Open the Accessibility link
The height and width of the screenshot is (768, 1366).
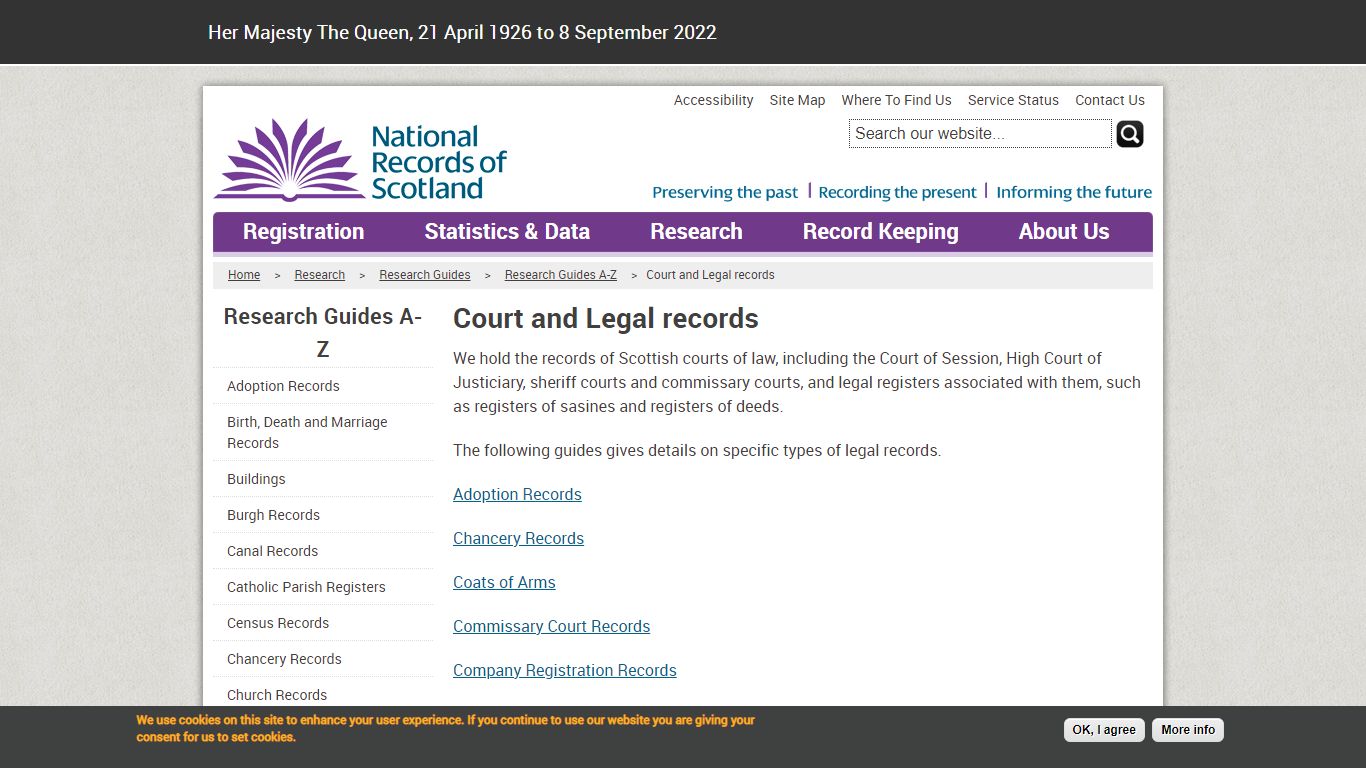coord(713,100)
